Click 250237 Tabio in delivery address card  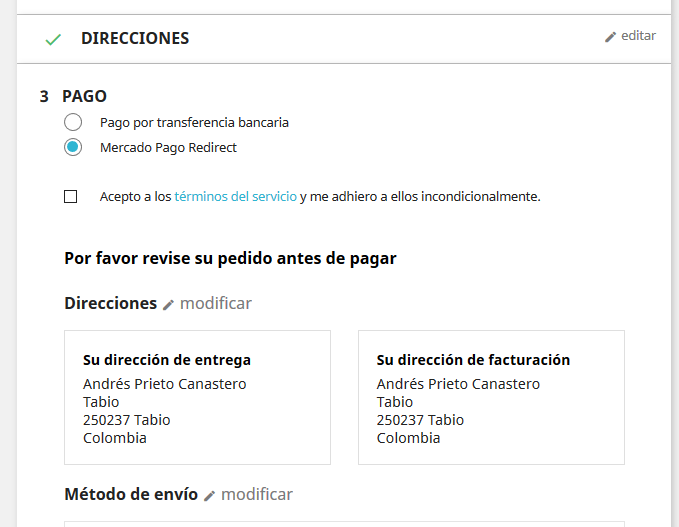126,420
